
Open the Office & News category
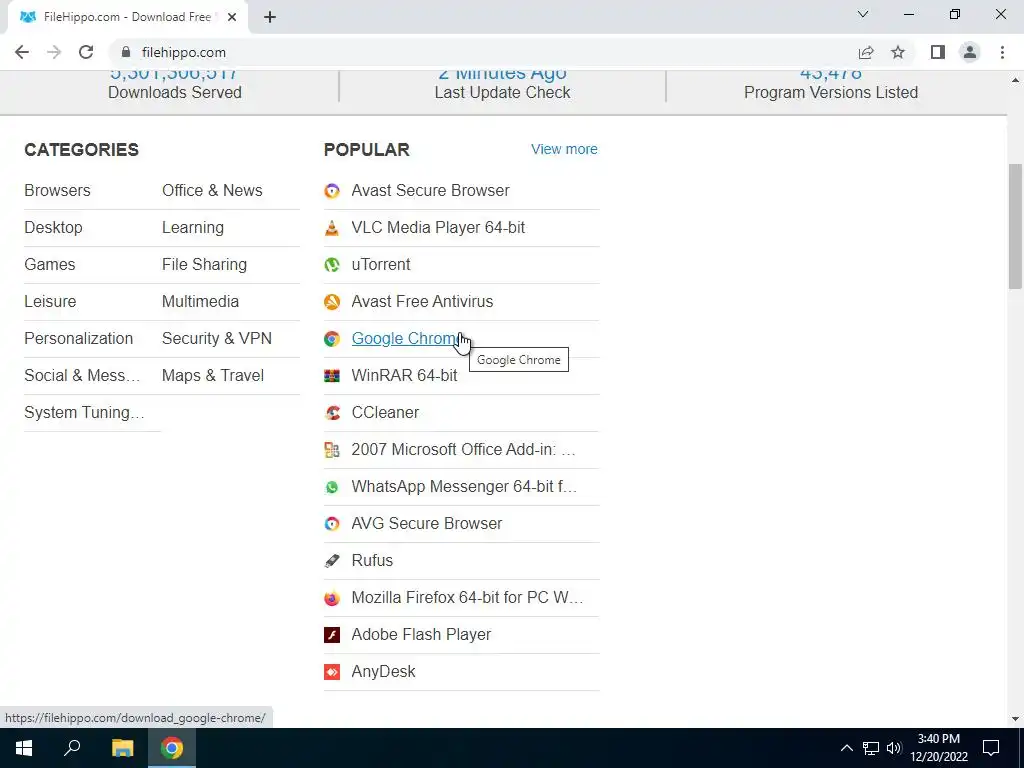point(212,191)
